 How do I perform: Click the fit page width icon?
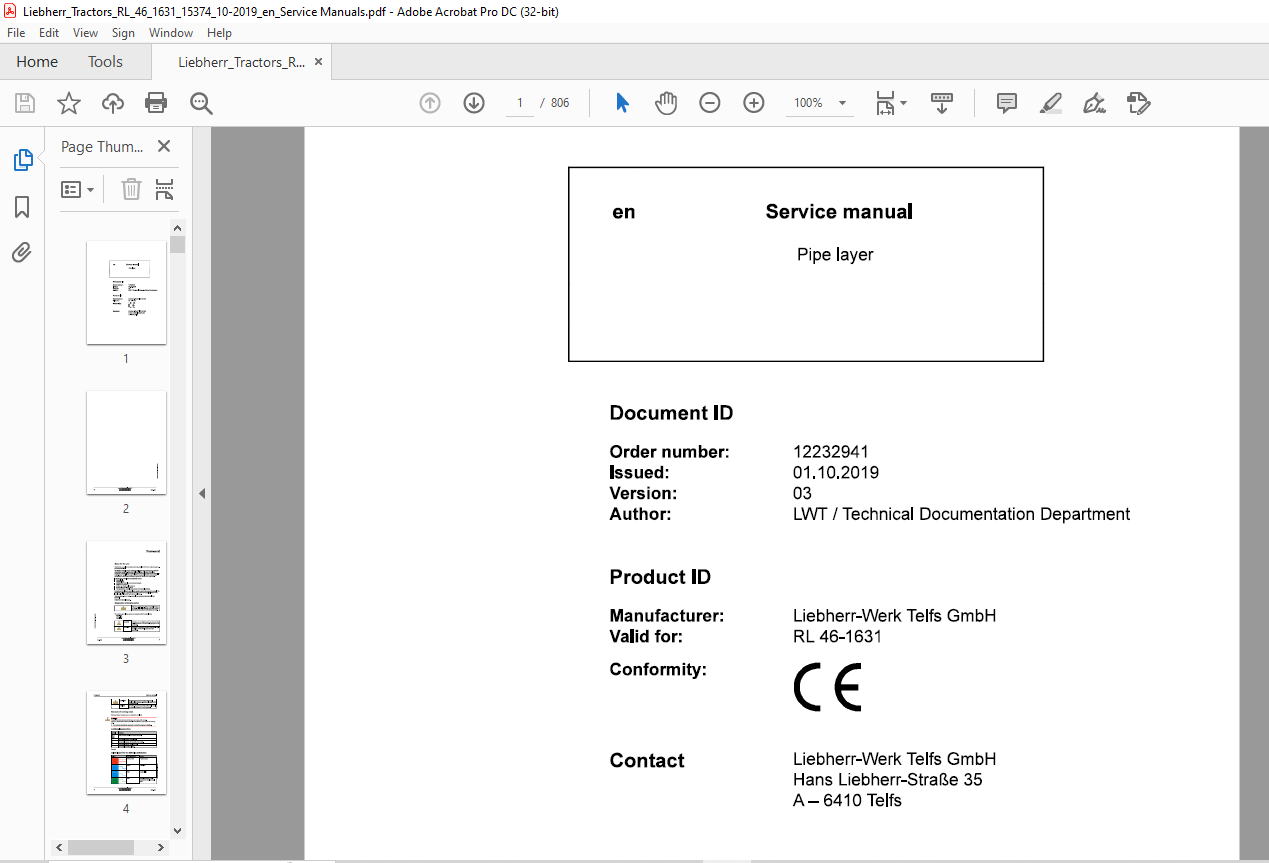click(x=885, y=103)
